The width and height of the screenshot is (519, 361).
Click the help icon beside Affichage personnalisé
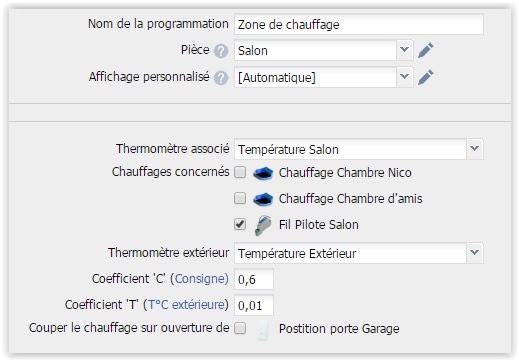click(221, 78)
